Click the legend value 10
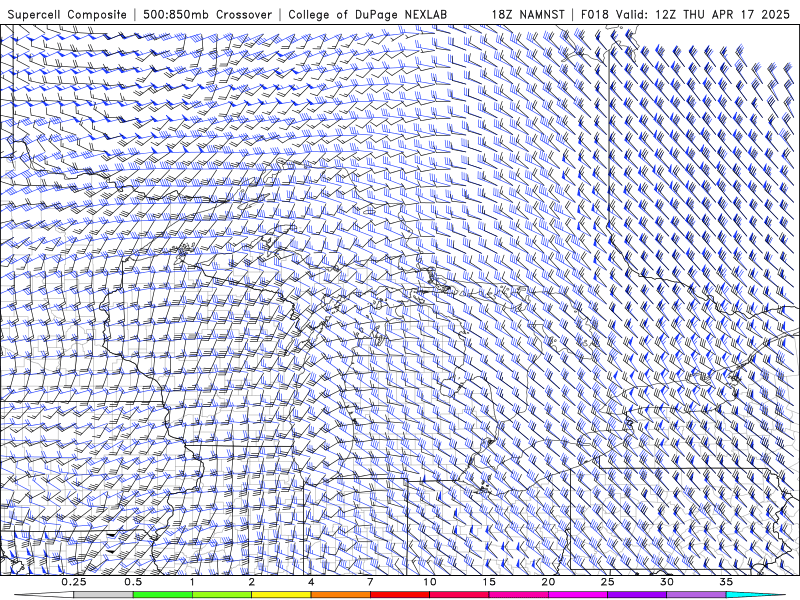 click(x=430, y=582)
